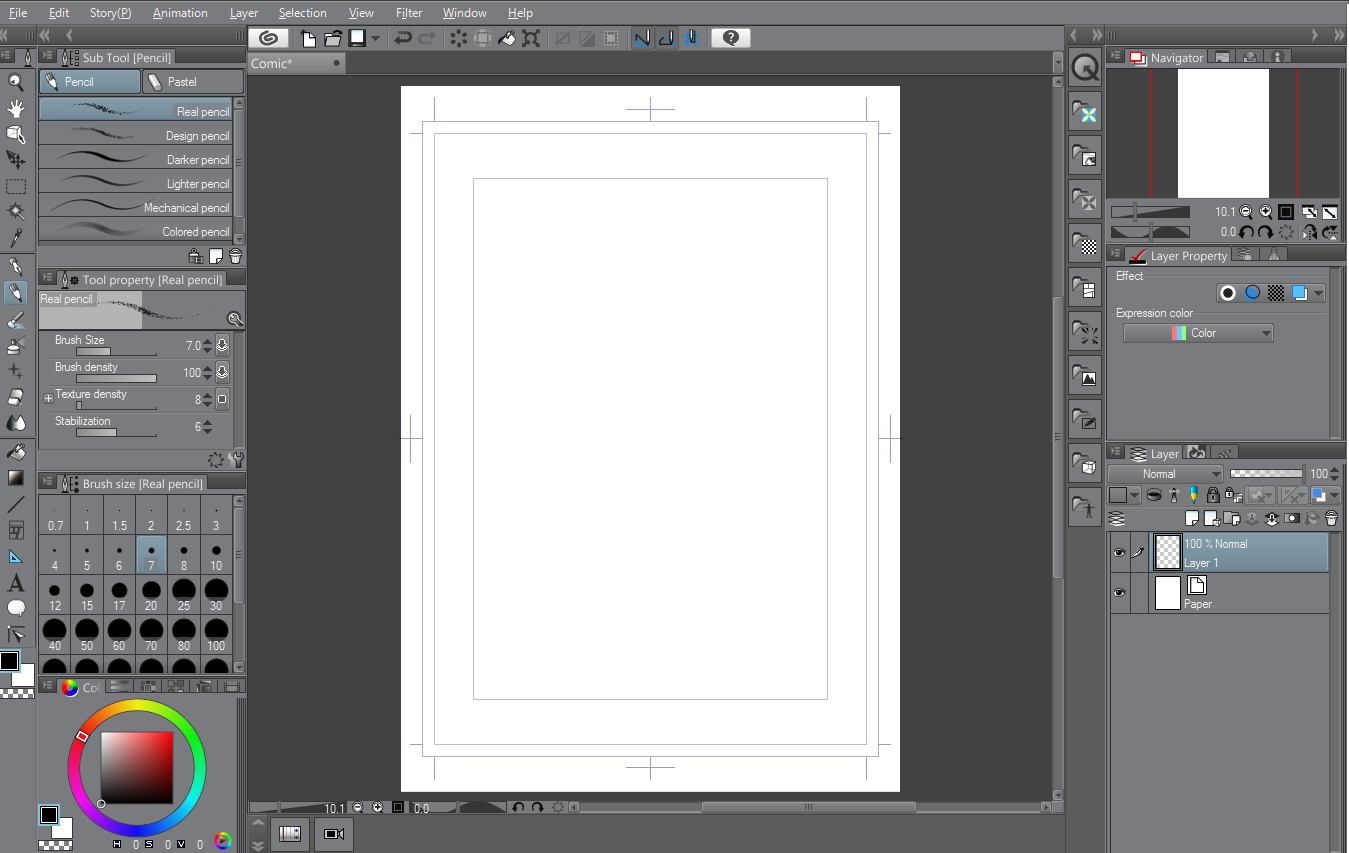Select the Darker pencil sub tool
This screenshot has height=853, width=1349.
tap(135, 159)
